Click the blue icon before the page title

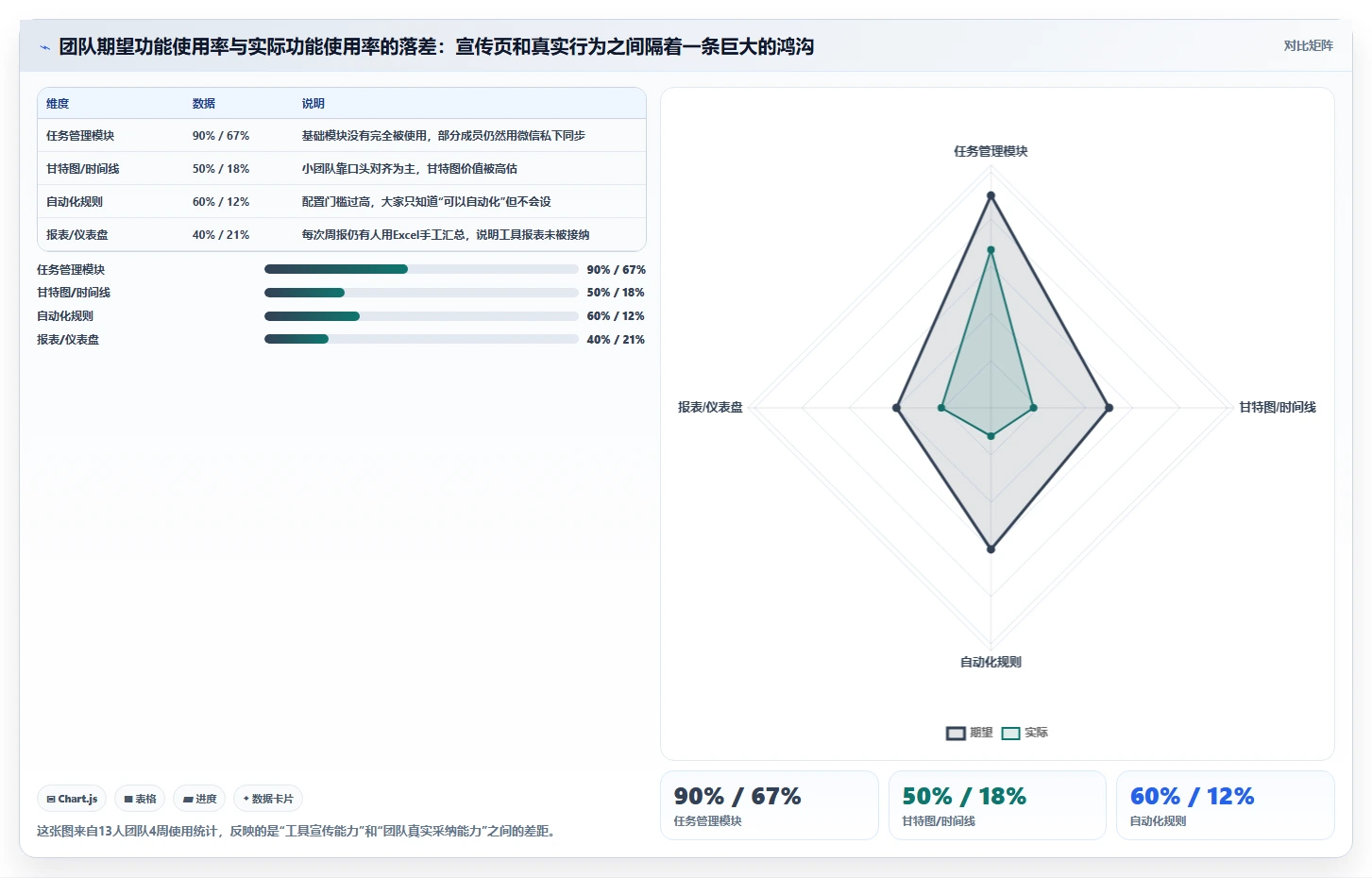44,47
